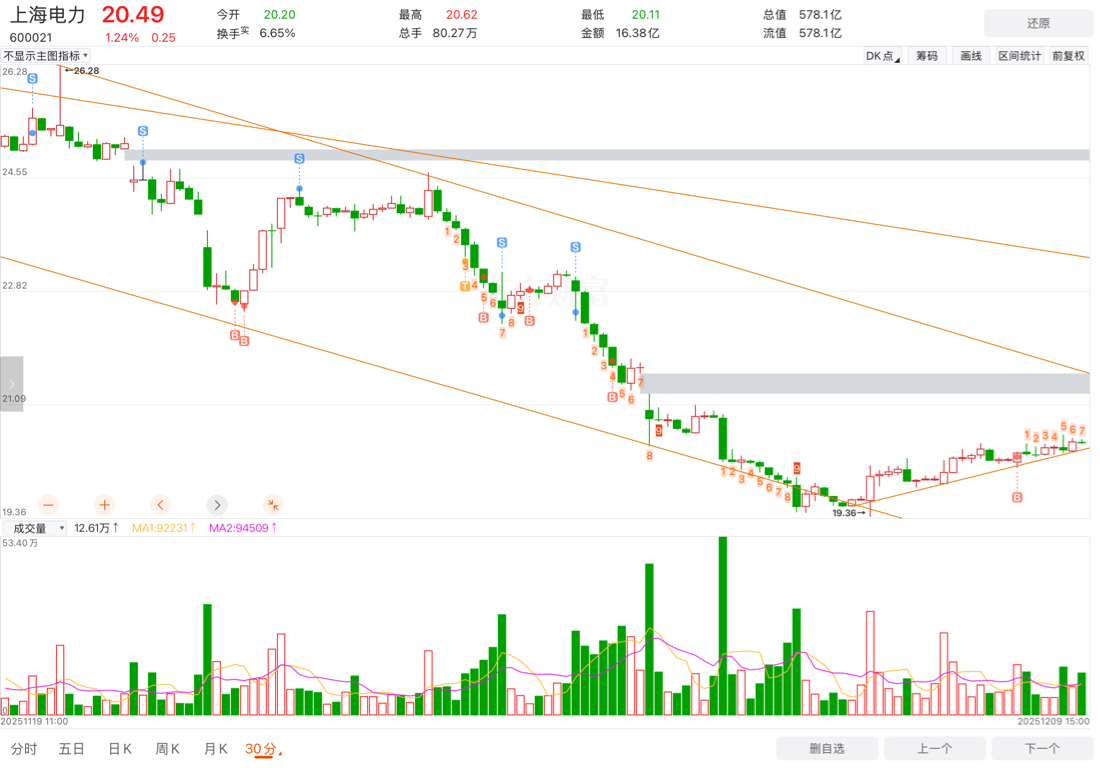The height and width of the screenshot is (768, 1100).
Task: Click the 画线 drawing button
Action: click(x=971, y=56)
